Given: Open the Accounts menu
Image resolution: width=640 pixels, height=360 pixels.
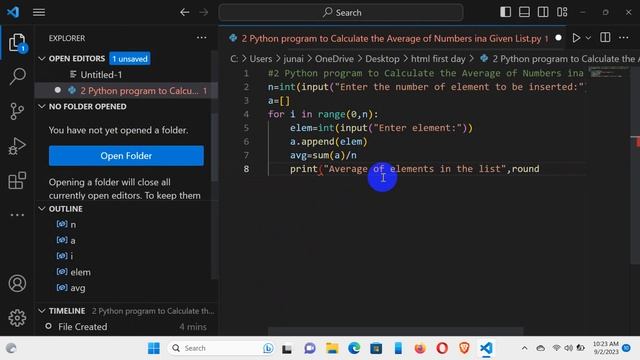Looking at the screenshot, I should pos(17,283).
